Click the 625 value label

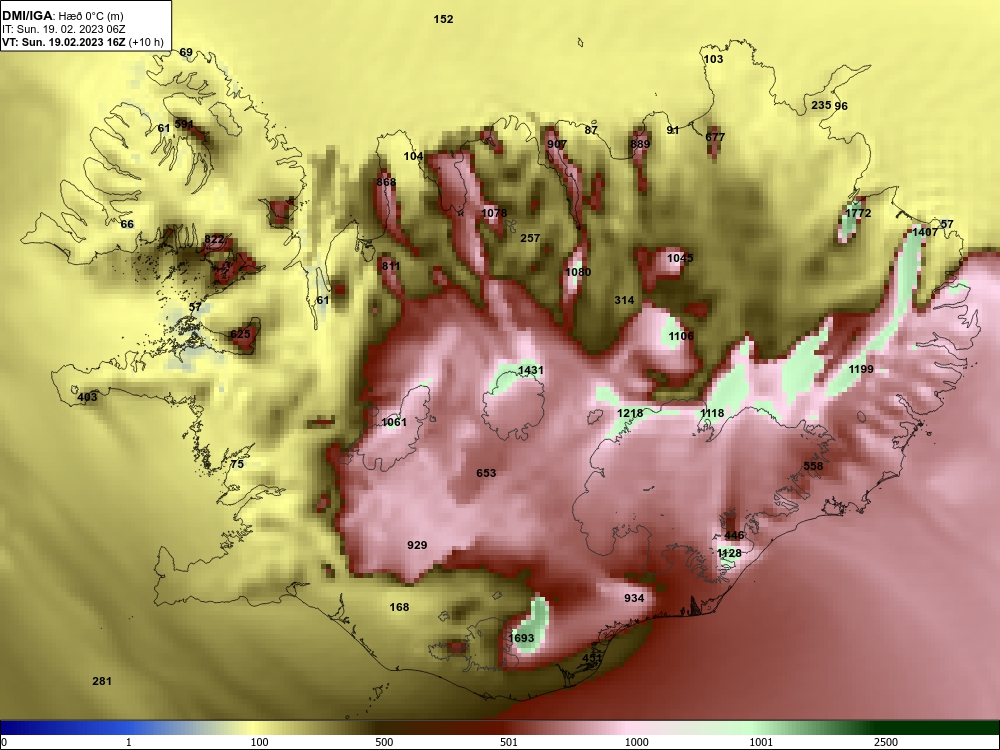pos(240,334)
